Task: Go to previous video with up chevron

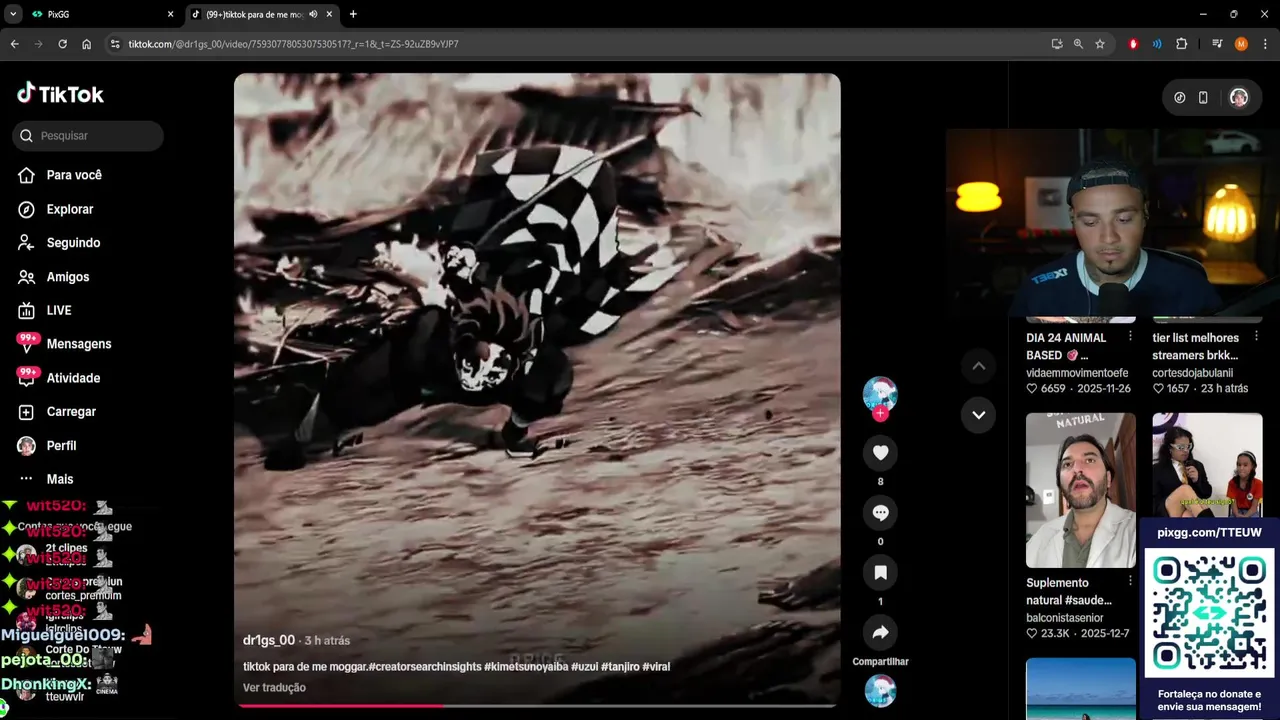Action: [978, 366]
